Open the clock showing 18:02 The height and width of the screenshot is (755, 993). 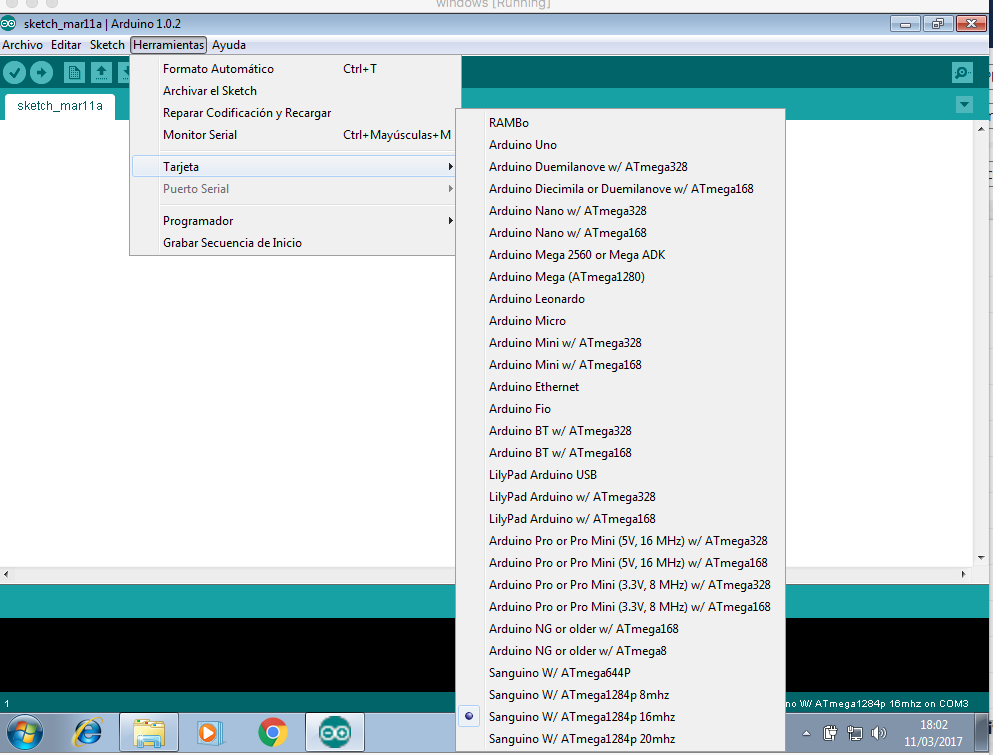coord(933,733)
